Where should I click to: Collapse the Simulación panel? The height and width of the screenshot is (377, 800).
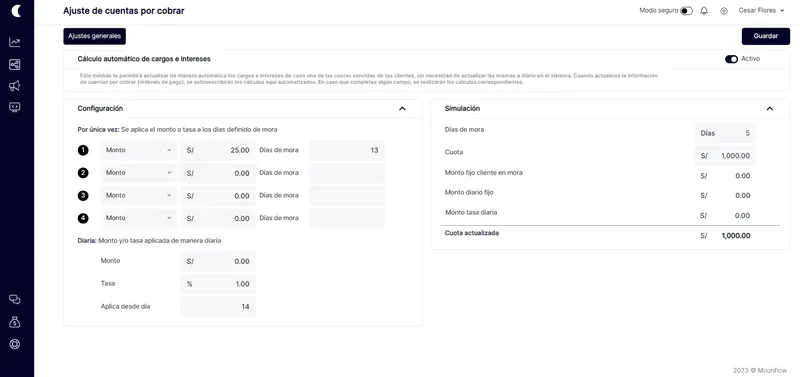770,109
